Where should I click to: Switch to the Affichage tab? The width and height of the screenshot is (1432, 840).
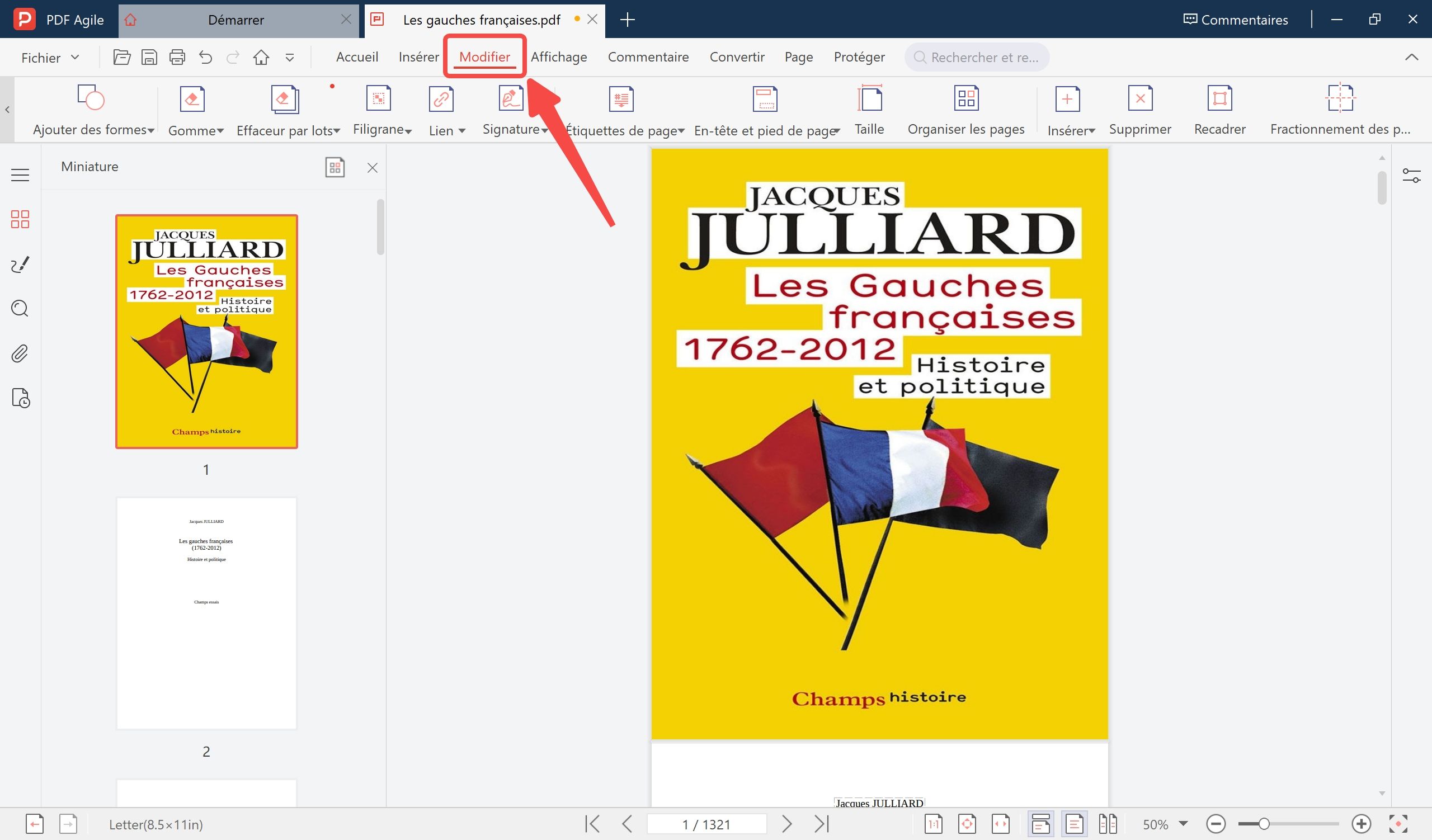coord(559,57)
